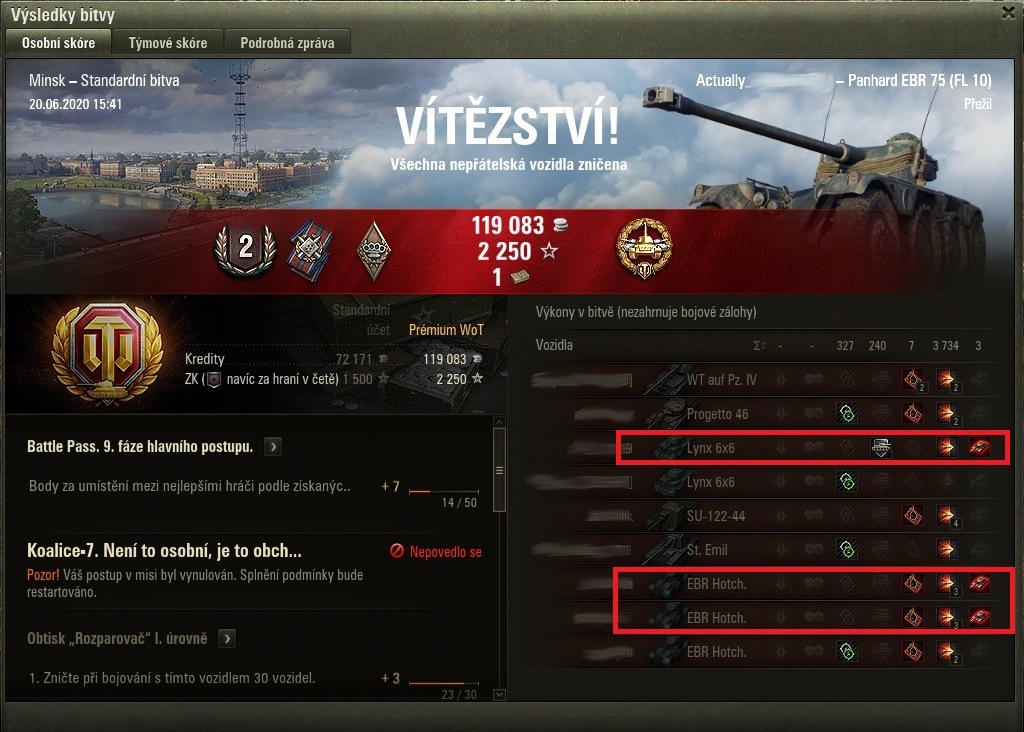The width and height of the screenshot is (1024, 732).
Task: Click critical hit icon in WT auf Pz. IV row
Action: tap(913, 379)
